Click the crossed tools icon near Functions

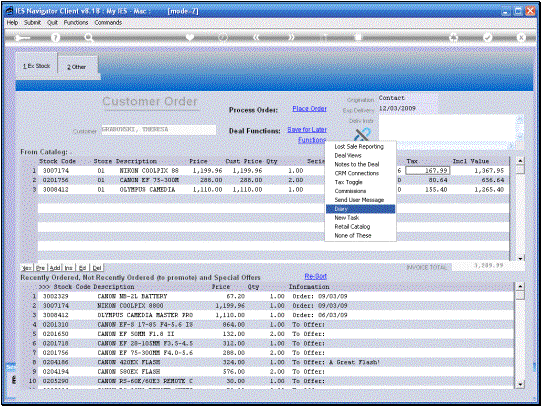362,135
